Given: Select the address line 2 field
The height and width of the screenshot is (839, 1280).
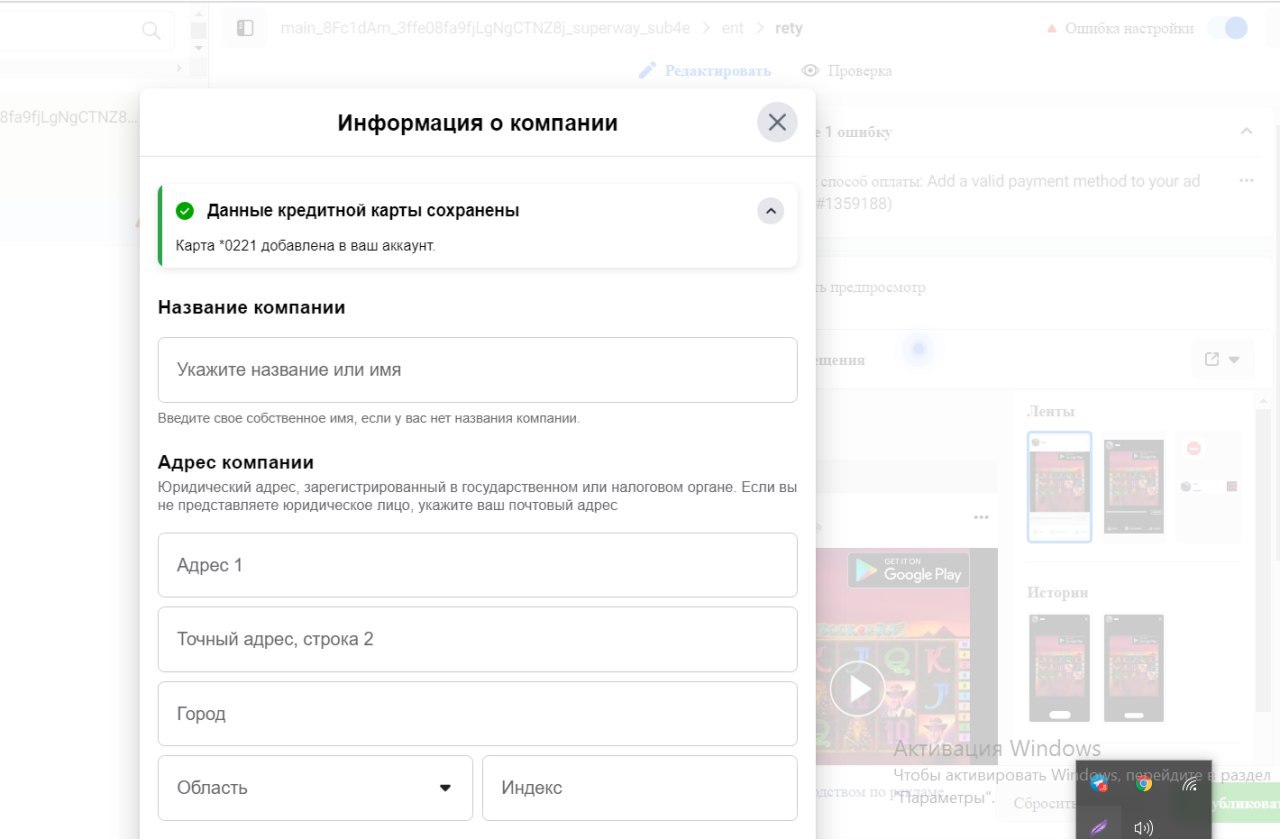Looking at the screenshot, I should tap(477, 639).
